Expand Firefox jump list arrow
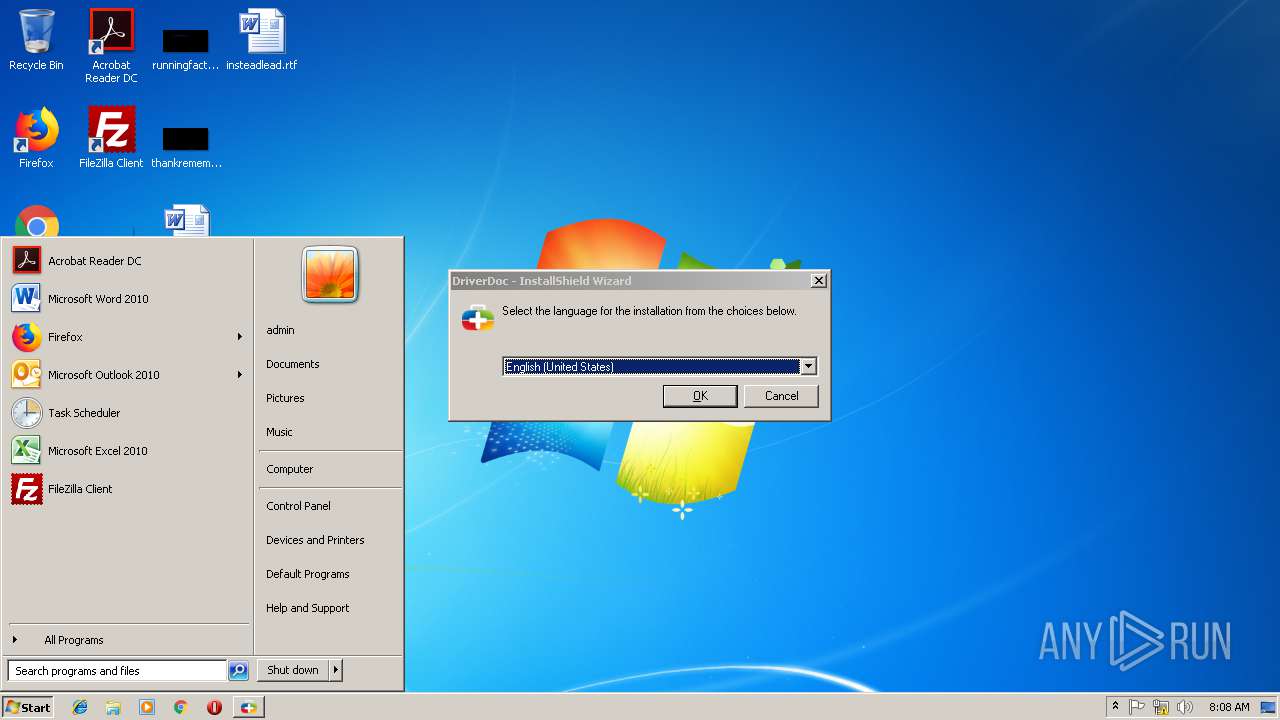Screen dimensions: 1280x720 [x=240, y=337]
